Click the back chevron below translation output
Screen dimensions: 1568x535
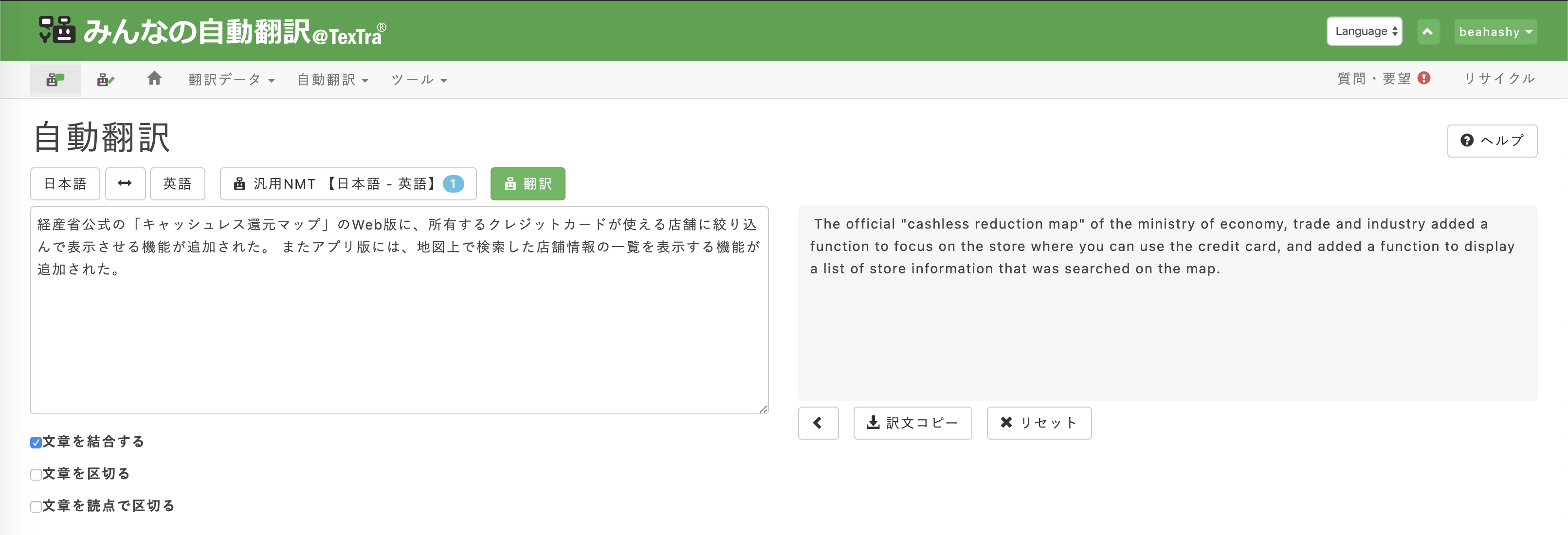818,423
